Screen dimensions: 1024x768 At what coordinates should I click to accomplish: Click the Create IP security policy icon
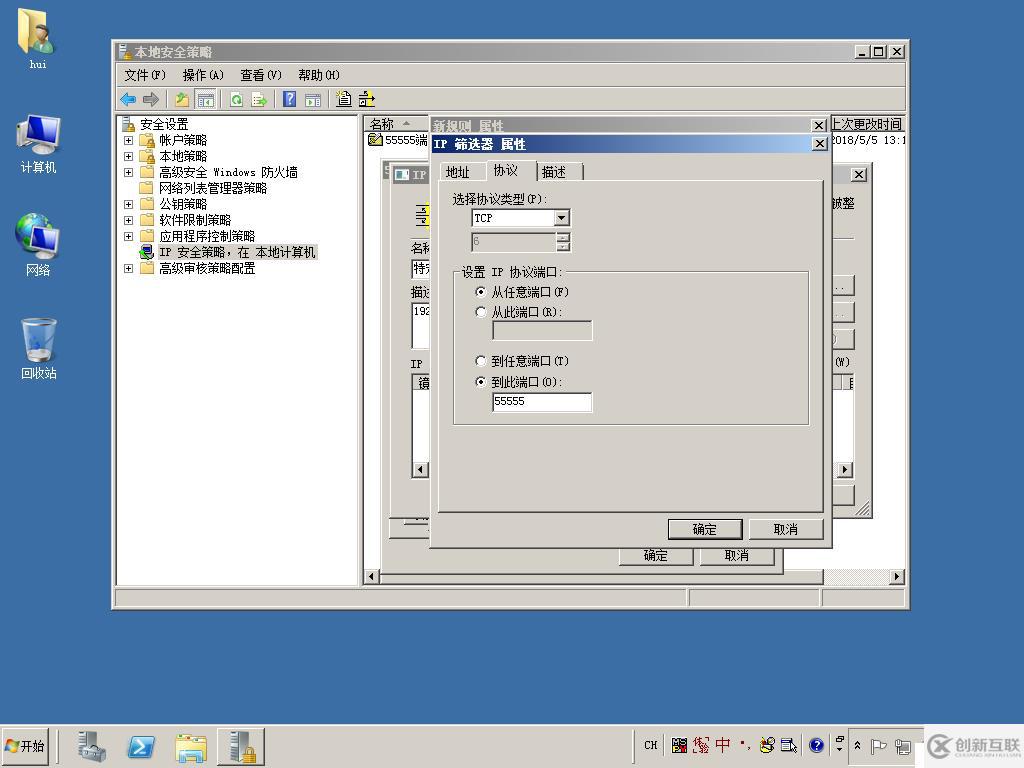pyautogui.click(x=344, y=99)
